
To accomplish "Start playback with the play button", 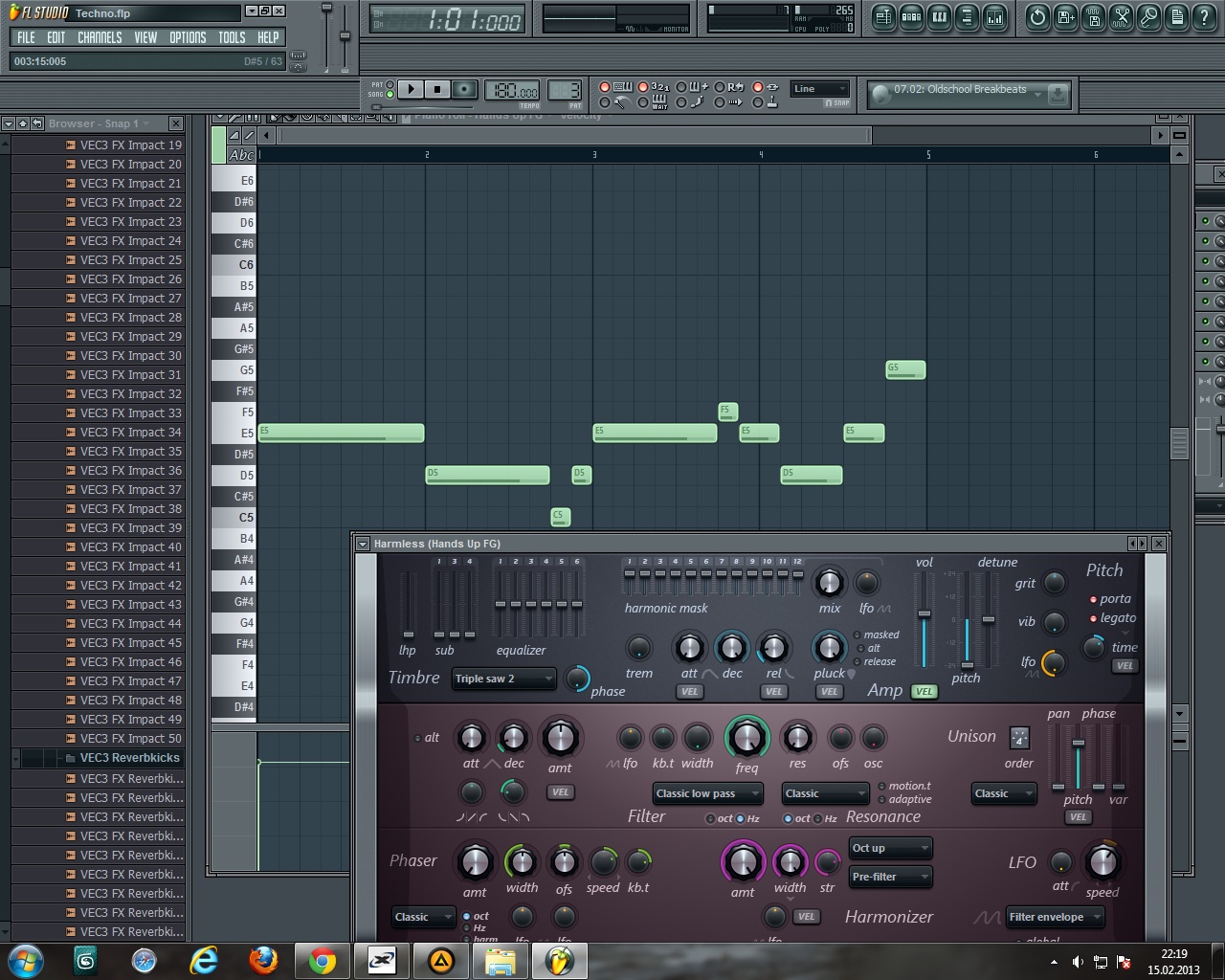I will click(411, 89).
